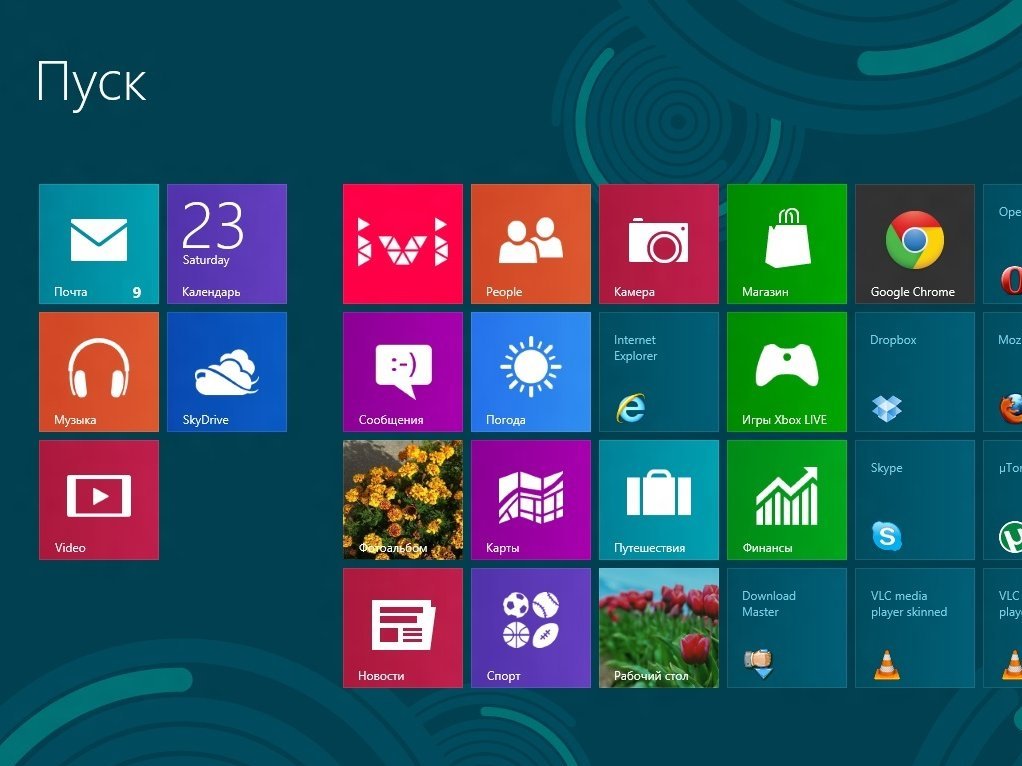Open the Почта mail tile
The width and height of the screenshot is (1022, 766).
[x=98, y=244]
